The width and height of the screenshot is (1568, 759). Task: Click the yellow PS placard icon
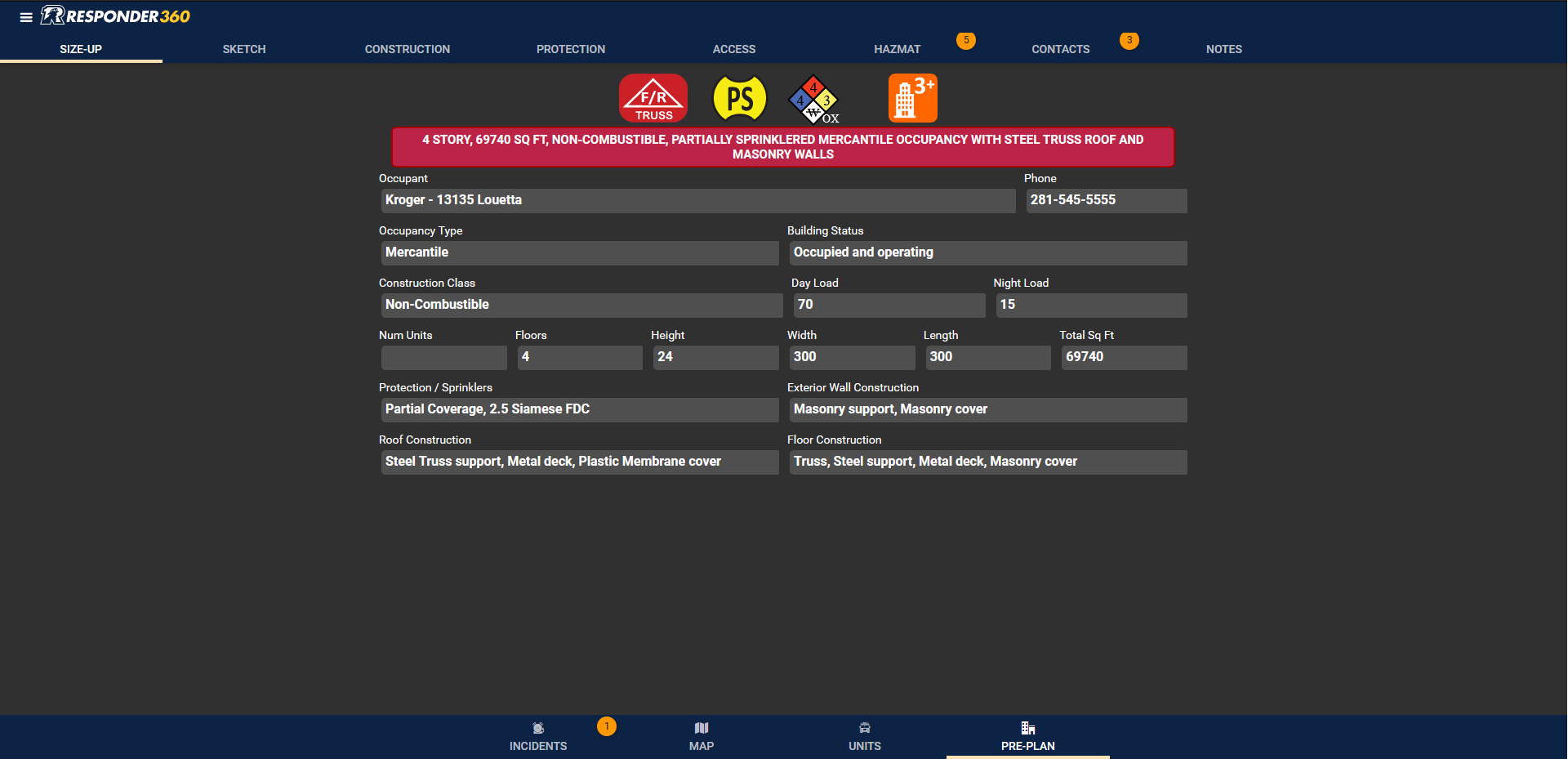pos(739,98)
